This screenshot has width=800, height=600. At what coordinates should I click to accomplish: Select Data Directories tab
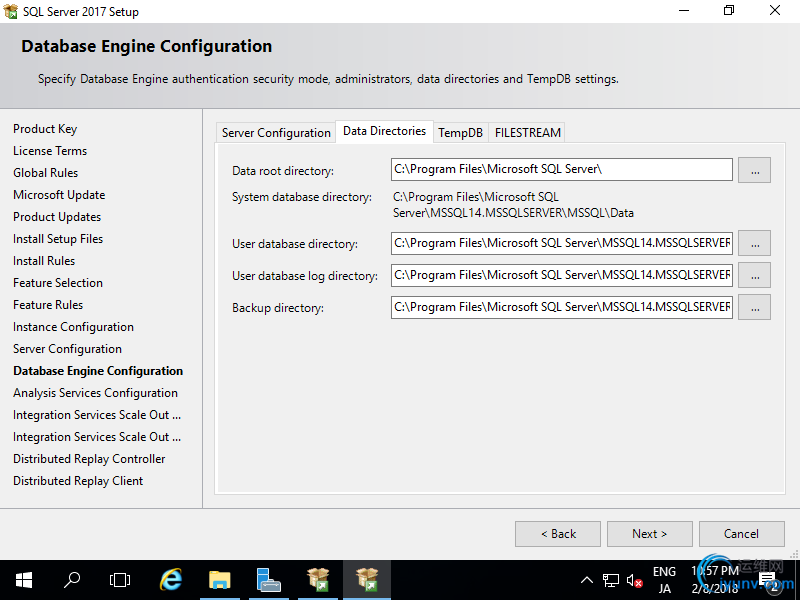point(384,131)
